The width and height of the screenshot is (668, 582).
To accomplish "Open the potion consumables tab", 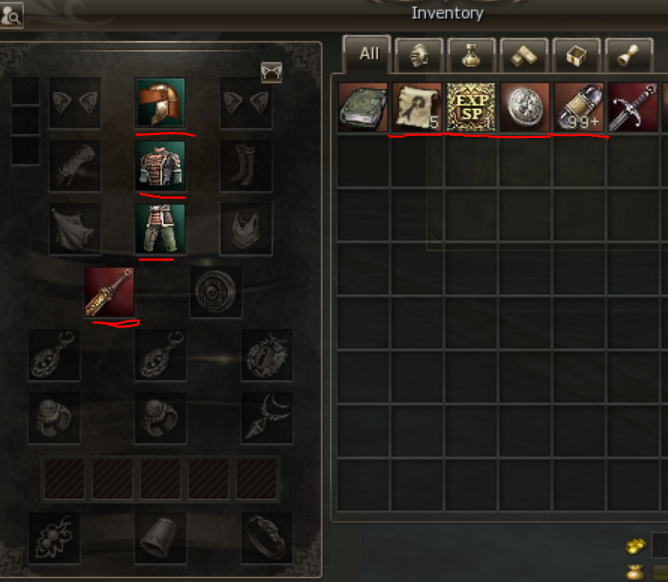I will click(x=472, y=55).
